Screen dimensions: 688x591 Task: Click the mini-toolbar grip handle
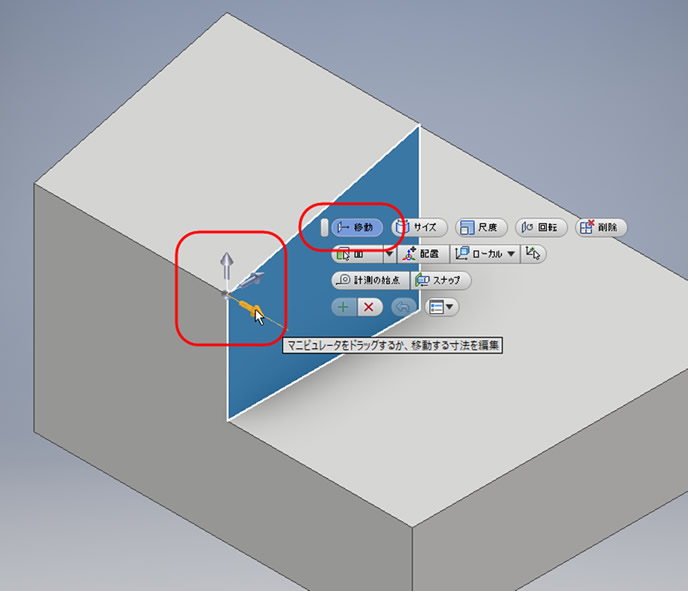point(324,227)
